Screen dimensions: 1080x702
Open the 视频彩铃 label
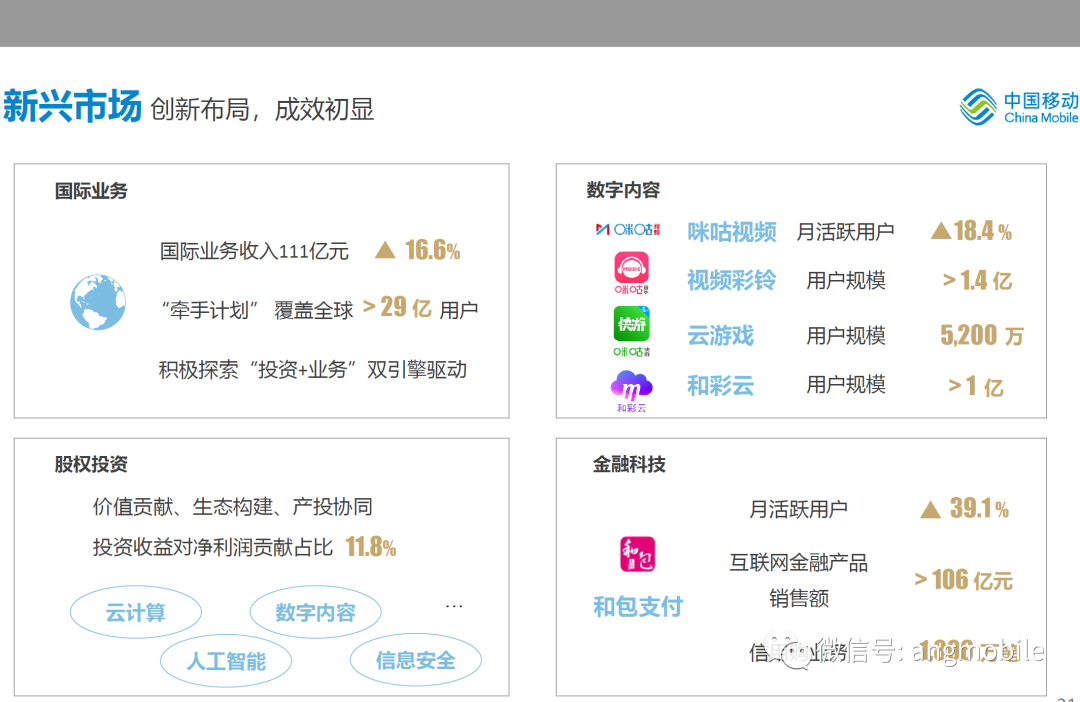731,280
